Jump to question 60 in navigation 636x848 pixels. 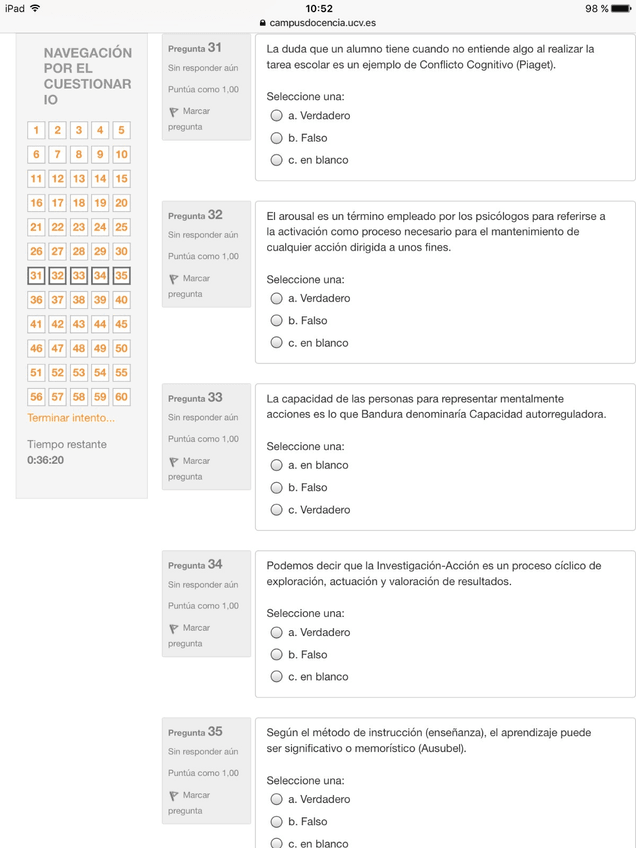coord(121,396)
